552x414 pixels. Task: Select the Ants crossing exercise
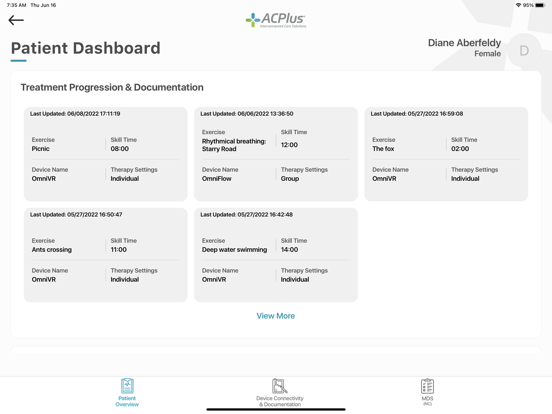(106, 255)
